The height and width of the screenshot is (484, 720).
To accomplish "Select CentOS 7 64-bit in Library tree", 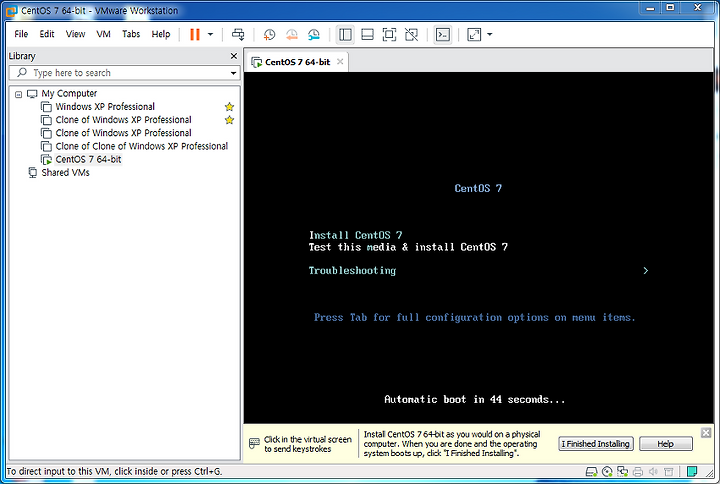I will tap(88, 159).
